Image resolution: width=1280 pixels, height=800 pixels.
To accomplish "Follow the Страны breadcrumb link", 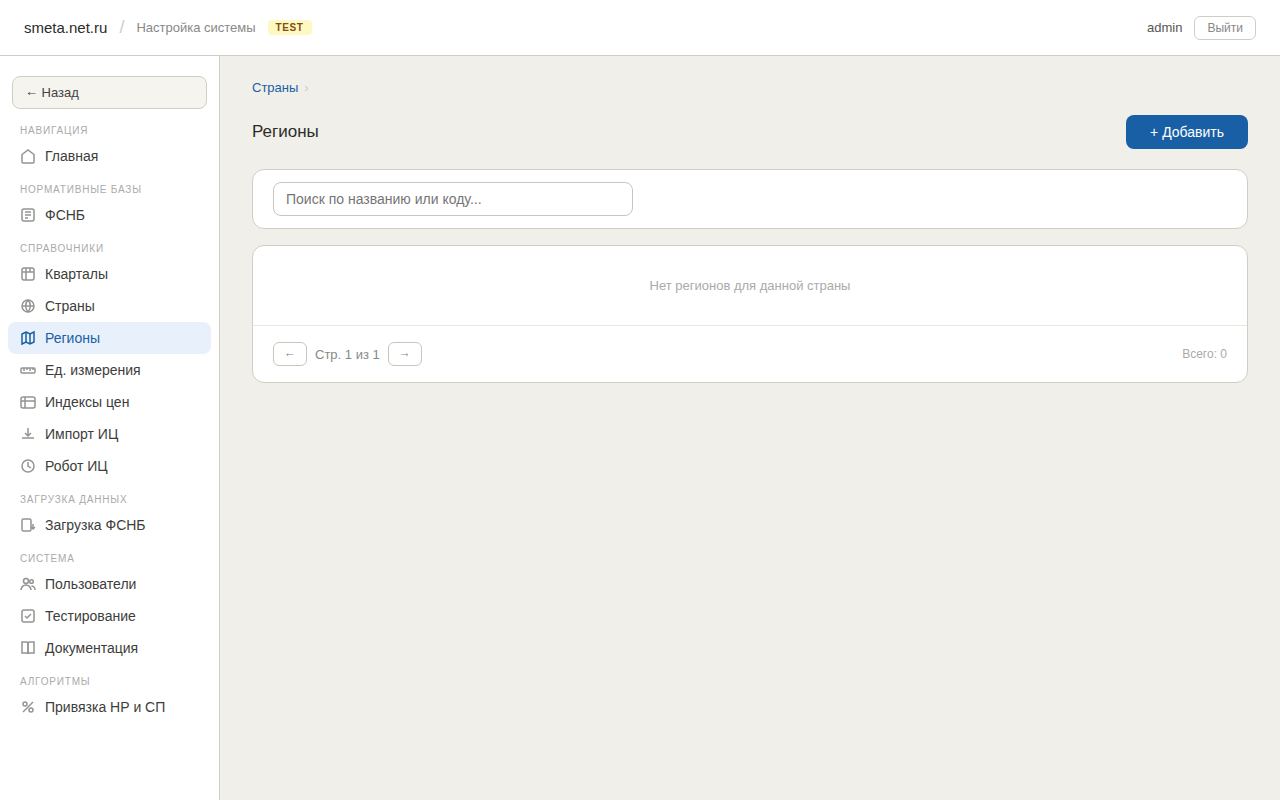I will coord(275,87).
